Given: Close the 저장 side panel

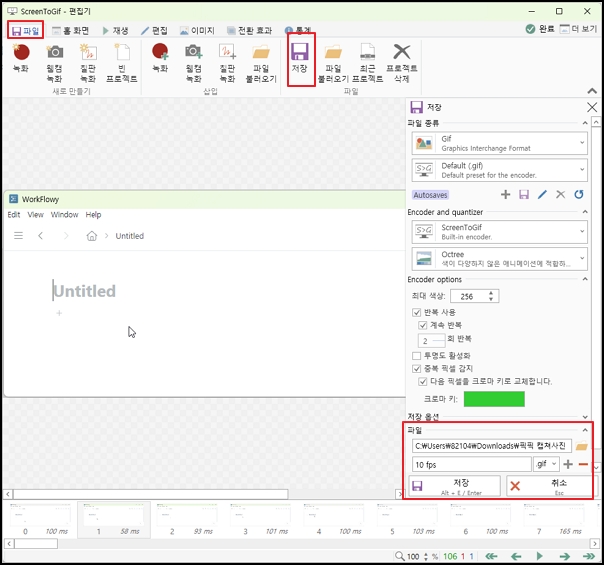Looking at the screenshot, I should pos(592,107).
